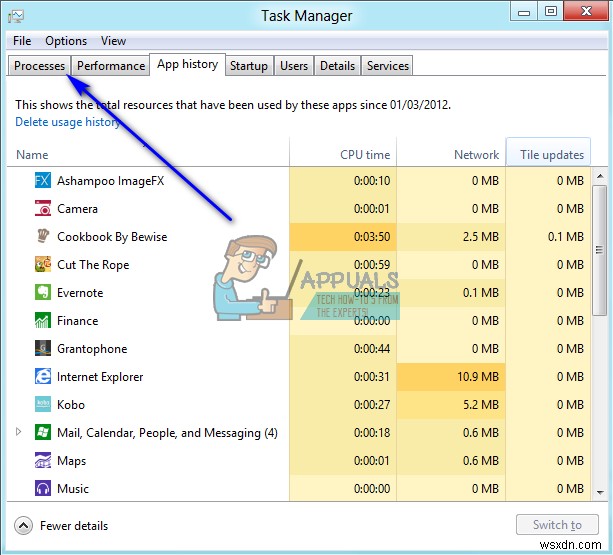Open the View menu
This screenshot has height=555, width=613.
coord(113,41)
